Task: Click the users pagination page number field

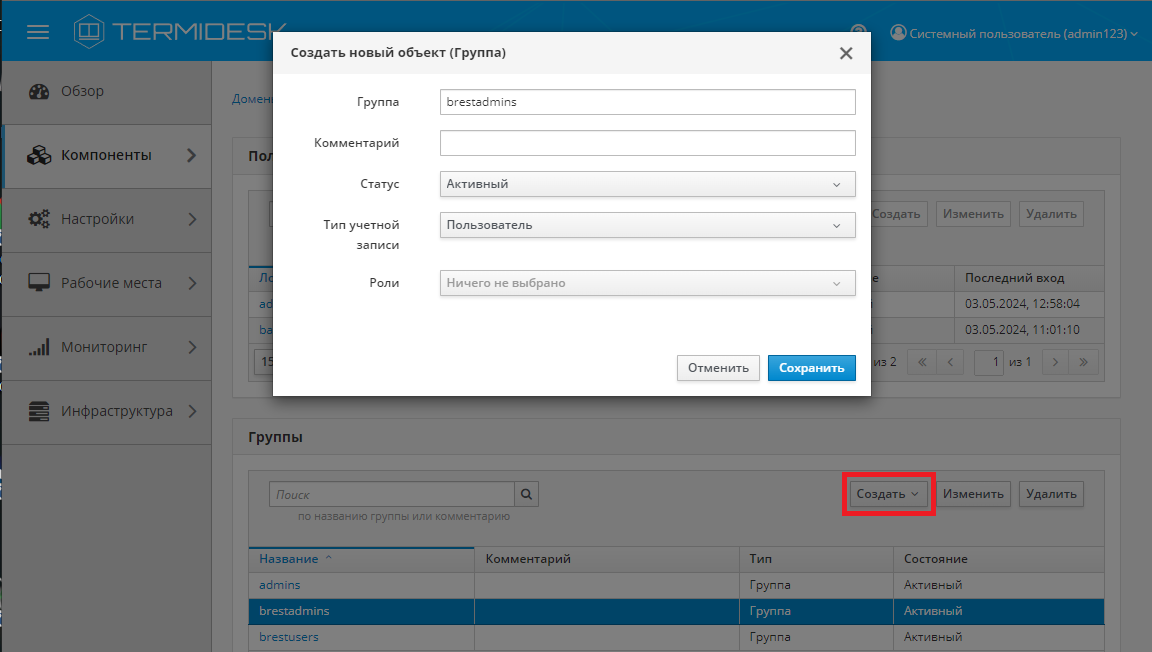Action: (x=989, y=362)
